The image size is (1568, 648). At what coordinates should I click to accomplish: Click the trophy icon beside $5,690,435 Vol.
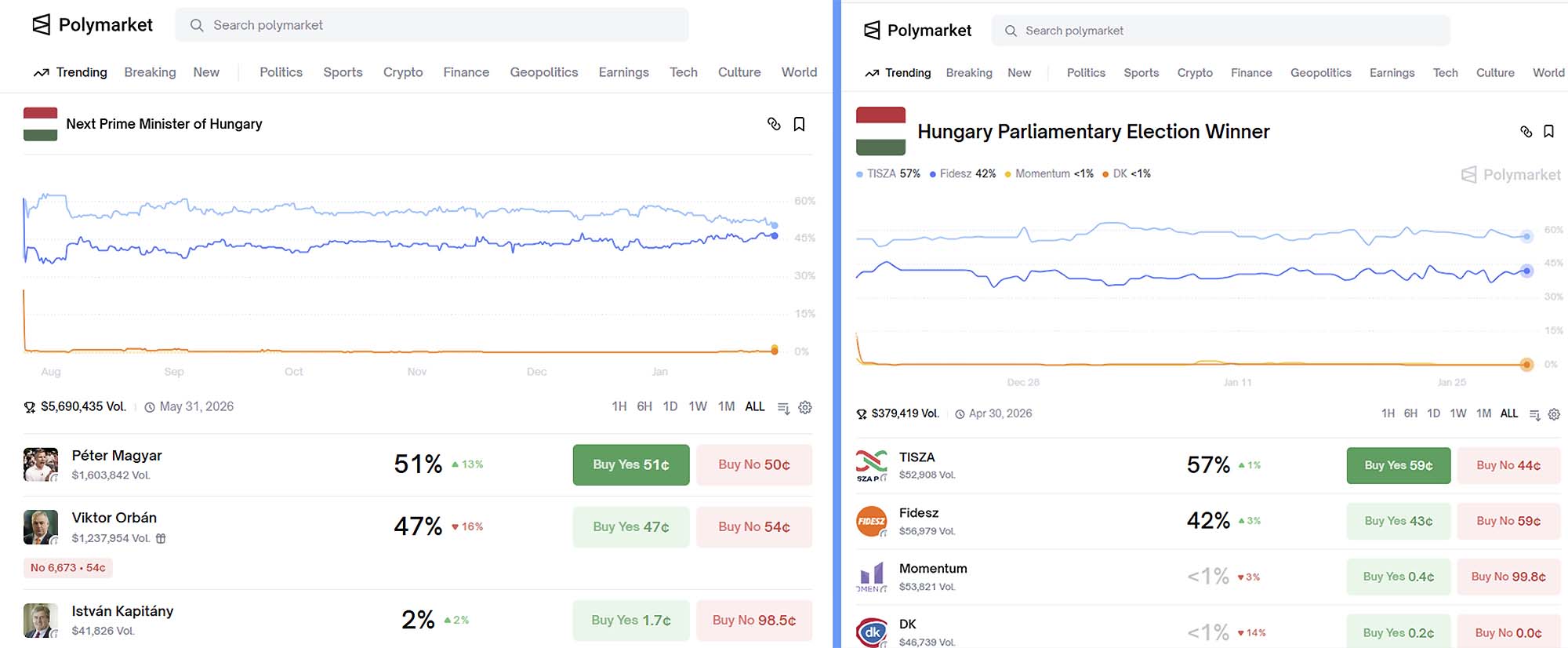point(30,407)
